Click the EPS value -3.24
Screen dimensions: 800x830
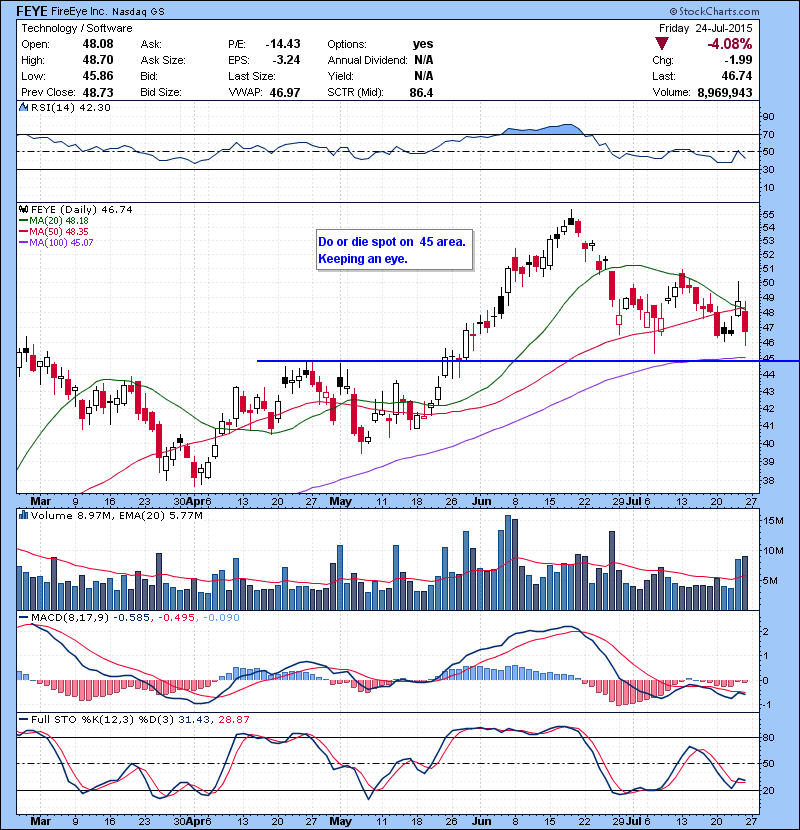click(286, 60)
